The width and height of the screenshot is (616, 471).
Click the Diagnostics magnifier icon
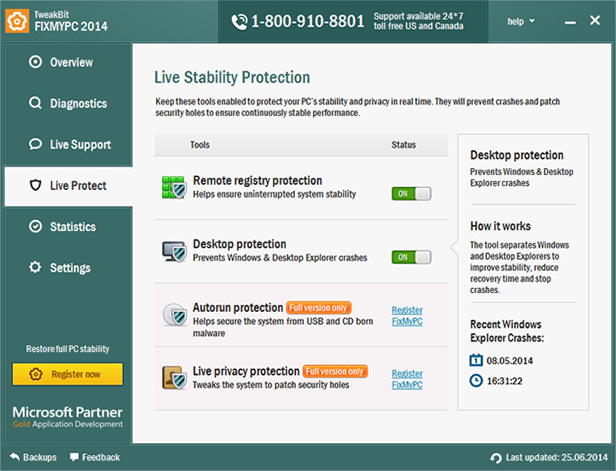[x=35, y=103]
